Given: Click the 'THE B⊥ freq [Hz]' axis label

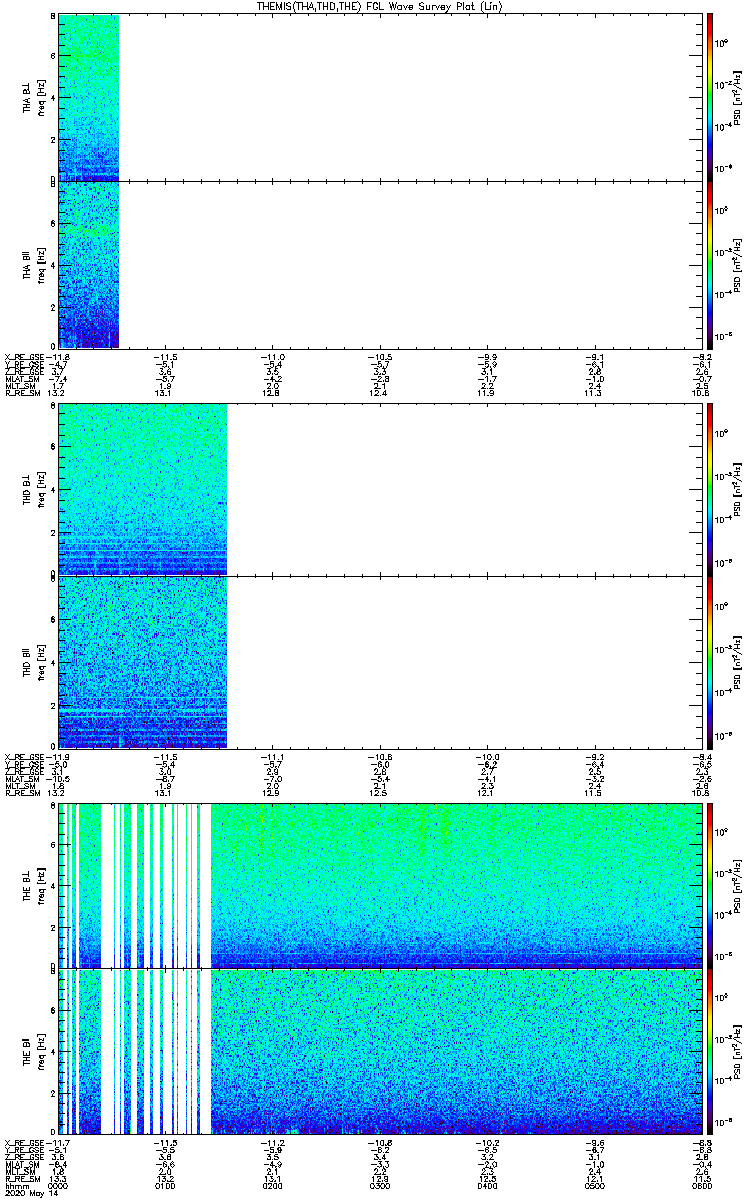Looking at the screenshot, I should tap(33, 885).
